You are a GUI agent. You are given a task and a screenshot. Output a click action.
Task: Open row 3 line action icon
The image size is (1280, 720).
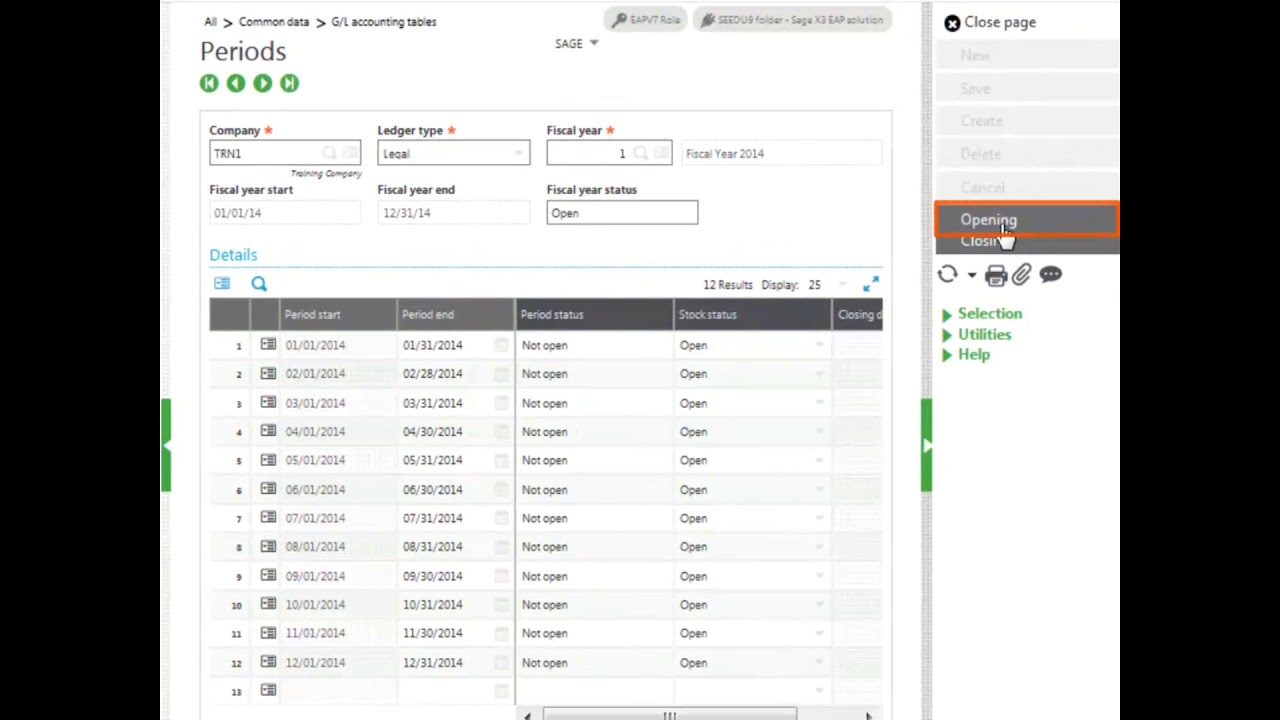click(268, 402)
